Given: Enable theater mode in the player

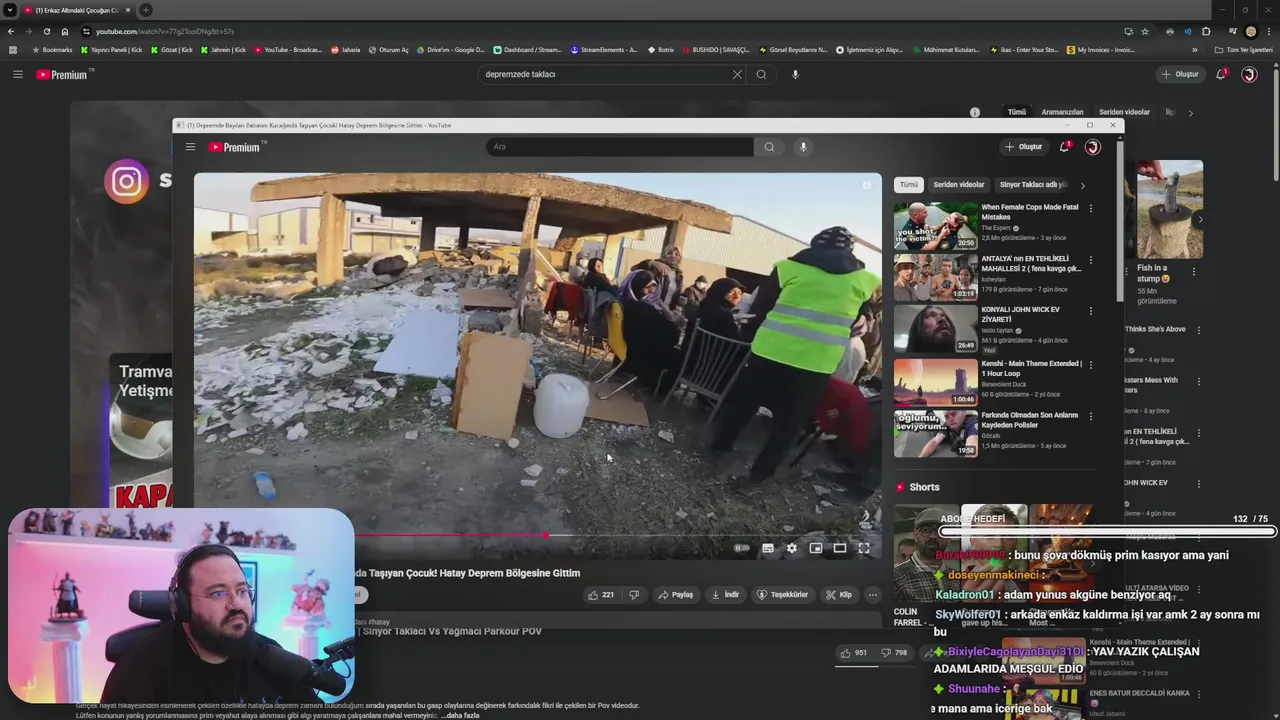Looking at the screenshot, I should [840, 548].
